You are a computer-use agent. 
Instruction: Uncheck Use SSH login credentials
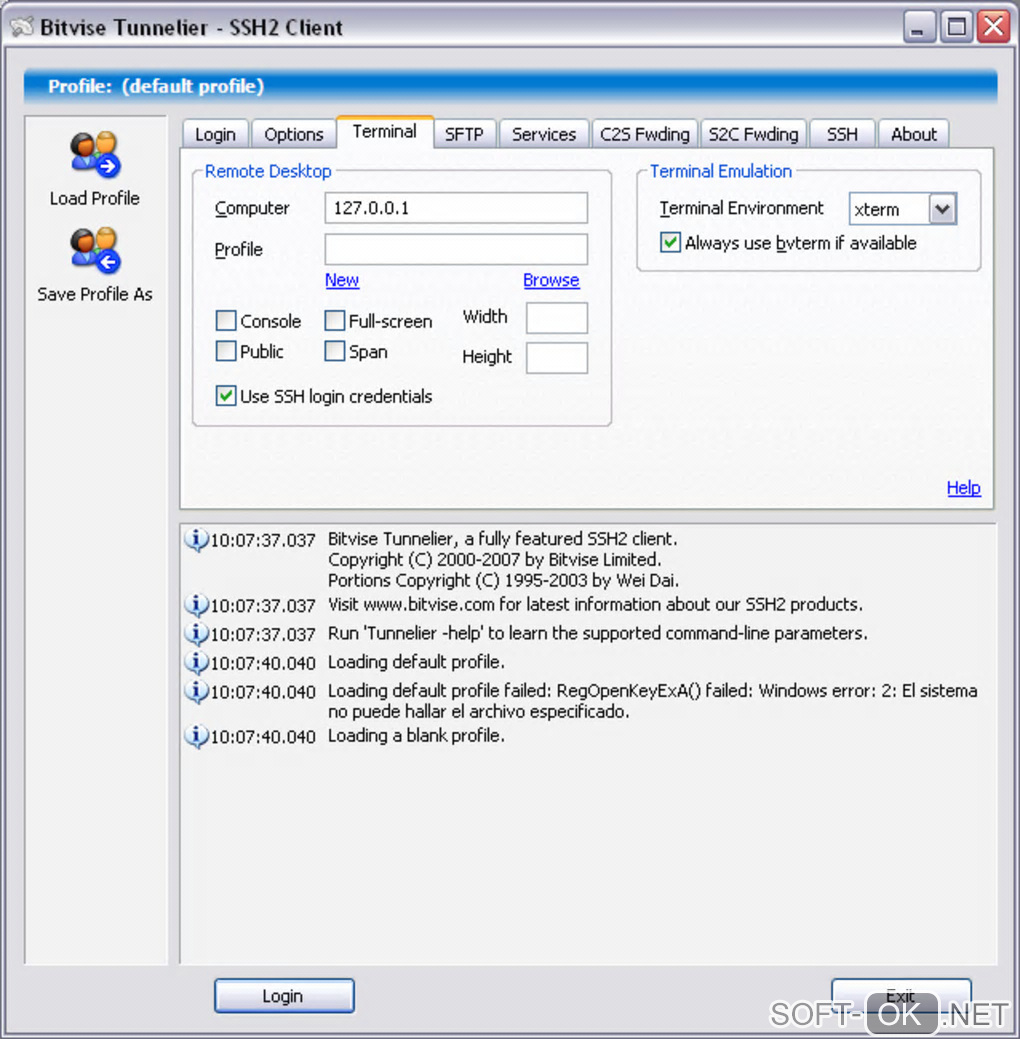coord(226,396)
